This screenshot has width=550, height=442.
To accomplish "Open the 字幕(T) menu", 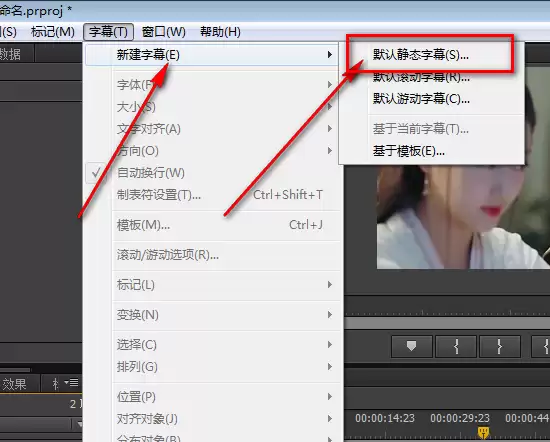I will (x=108, y=32).
